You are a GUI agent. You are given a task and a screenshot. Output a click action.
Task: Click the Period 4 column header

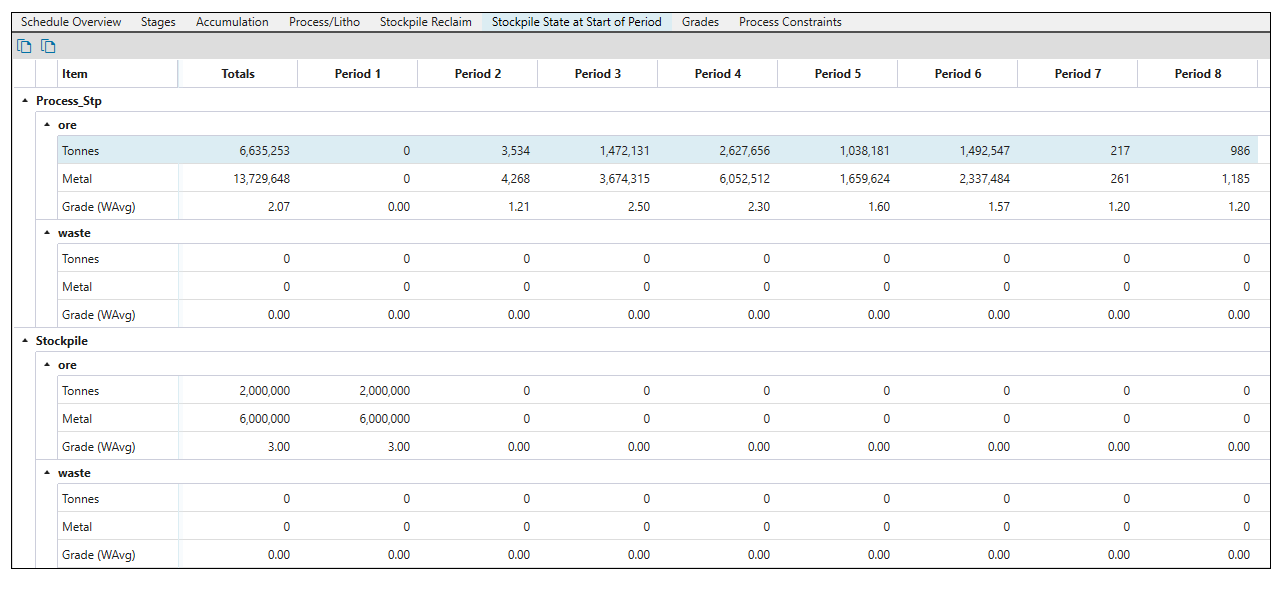[x=718, y=74]
